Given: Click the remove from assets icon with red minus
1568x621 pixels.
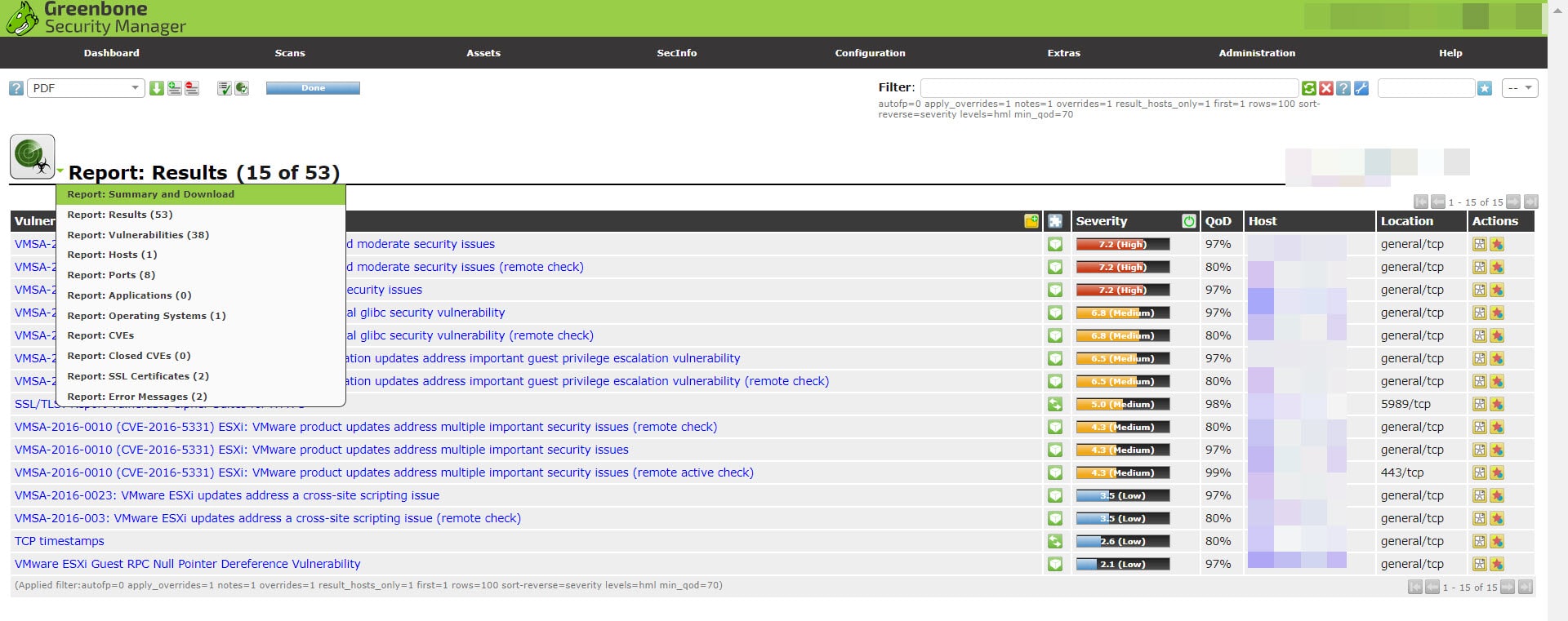Looking at the screenshot, I should (192, 88).
